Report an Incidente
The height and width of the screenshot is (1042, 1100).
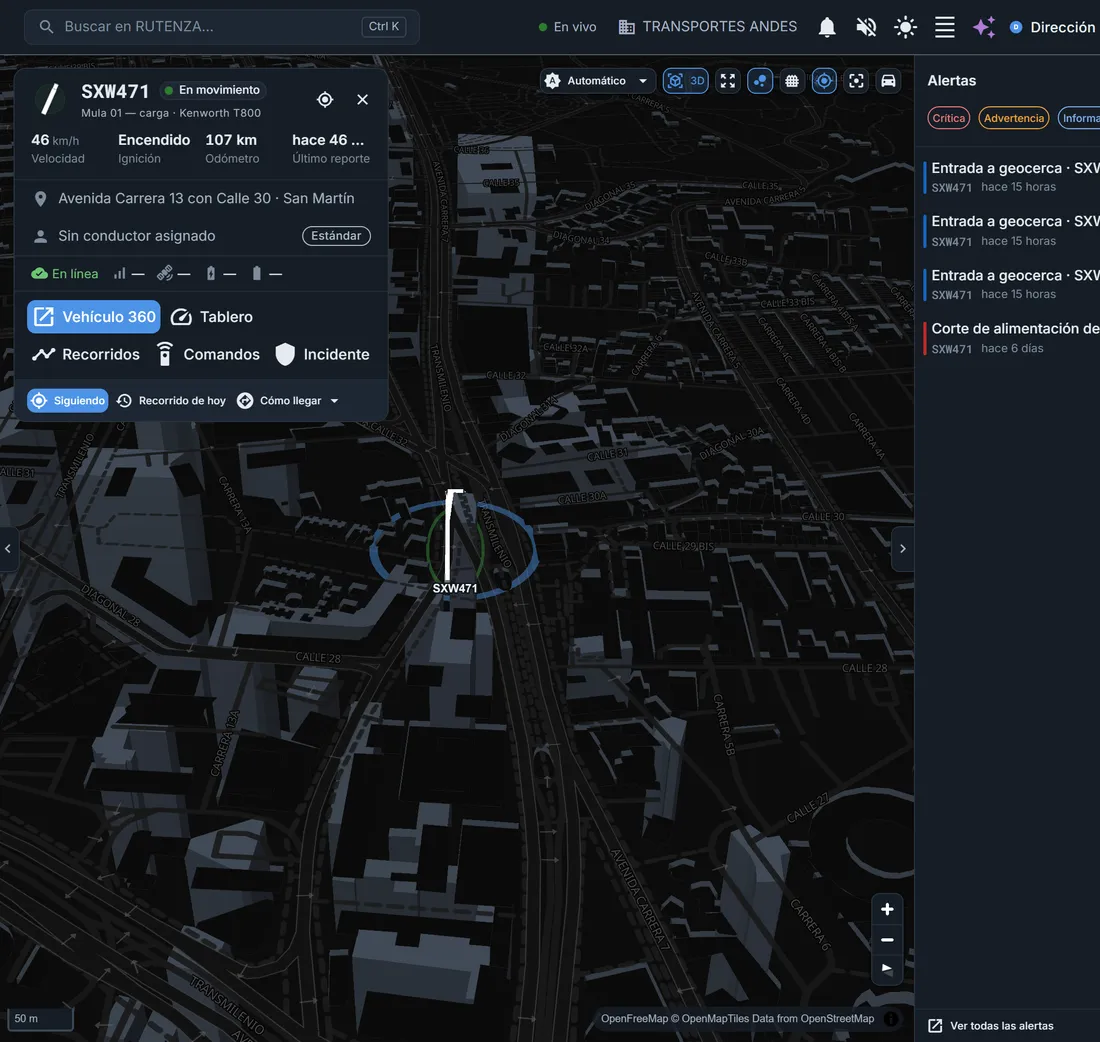(x=323, y=354)
